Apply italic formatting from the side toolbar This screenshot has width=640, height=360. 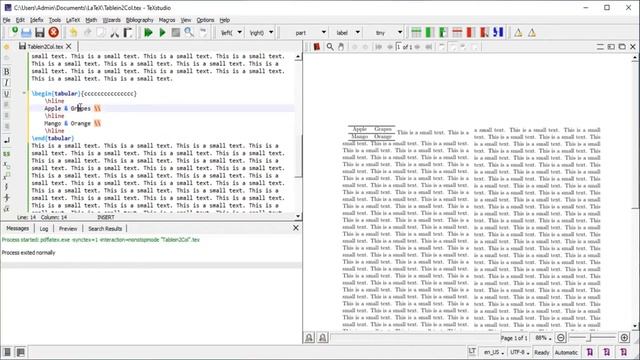(7, 83)
